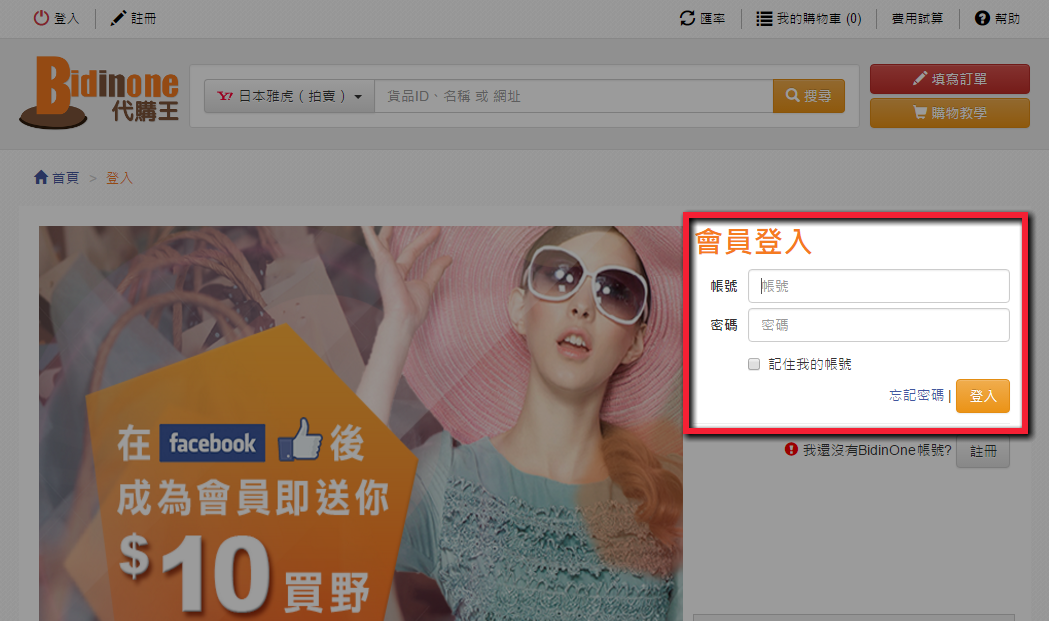Open 註冊 in the top bar
Viewport: 1049px width, 621px height.
(143, 19)
